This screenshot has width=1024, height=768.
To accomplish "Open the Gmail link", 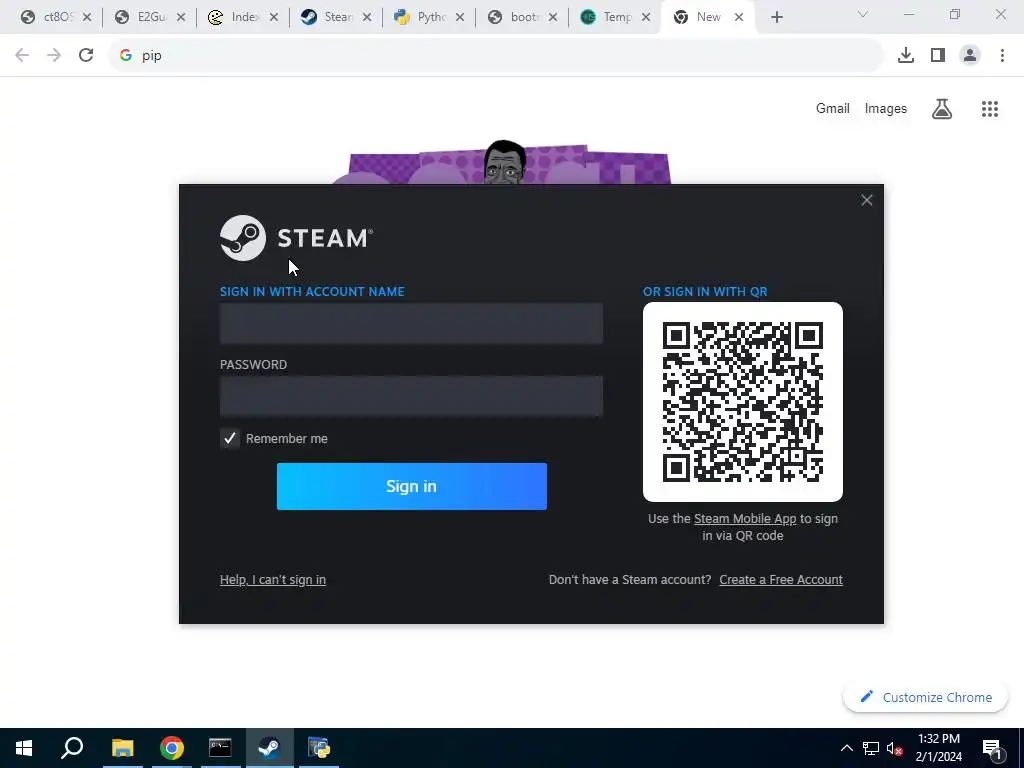I will [x=833, y=108].
